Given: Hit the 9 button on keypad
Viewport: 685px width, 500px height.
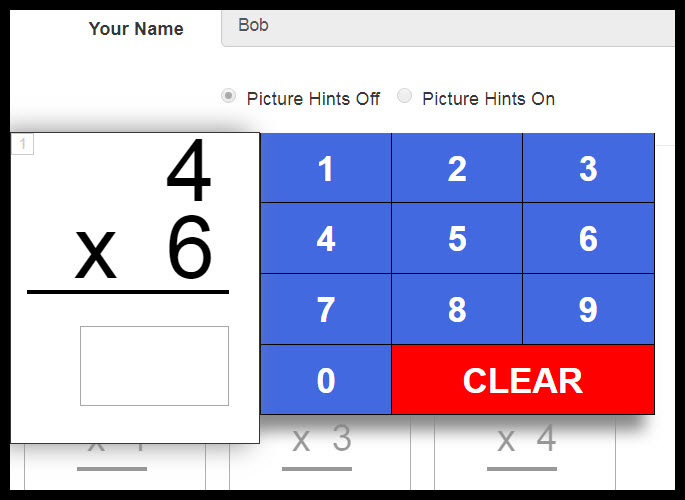Looking at the screenshot, I should [x=588, y=310].
